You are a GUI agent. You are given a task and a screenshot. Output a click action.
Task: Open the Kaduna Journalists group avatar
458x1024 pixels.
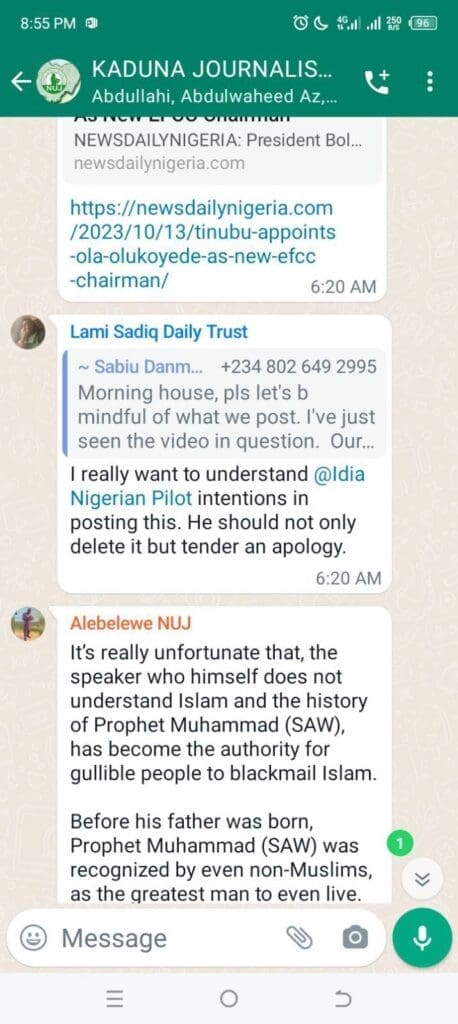point(57,83)
